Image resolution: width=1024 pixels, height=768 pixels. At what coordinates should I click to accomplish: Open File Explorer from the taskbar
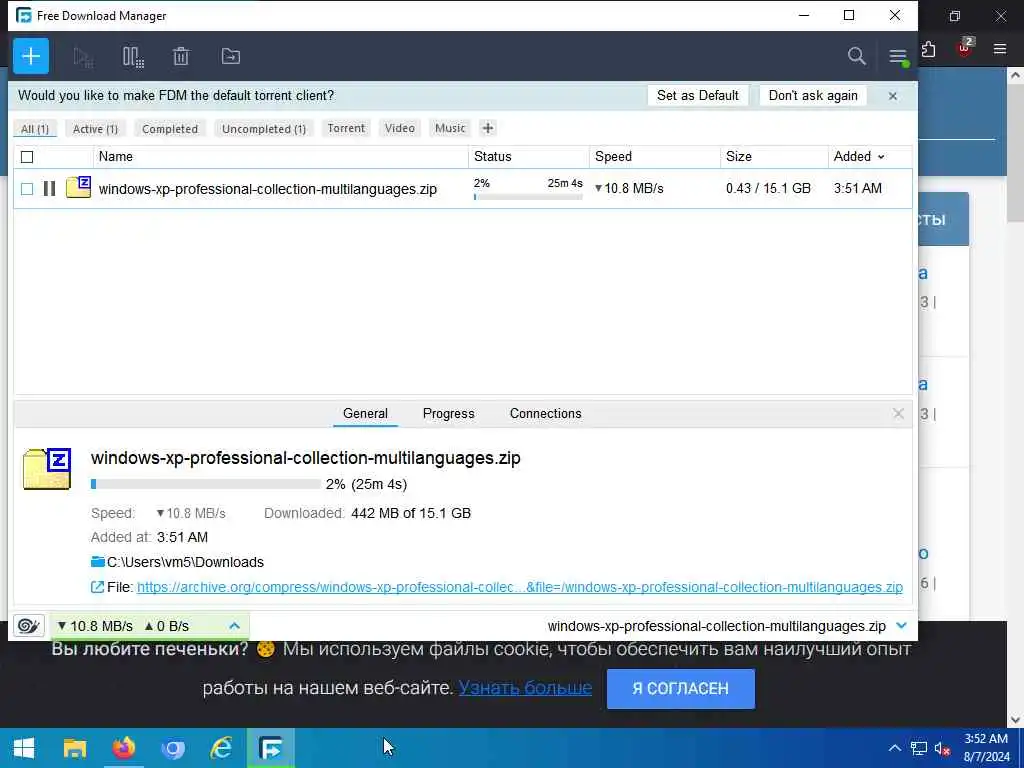click(74, 748)
